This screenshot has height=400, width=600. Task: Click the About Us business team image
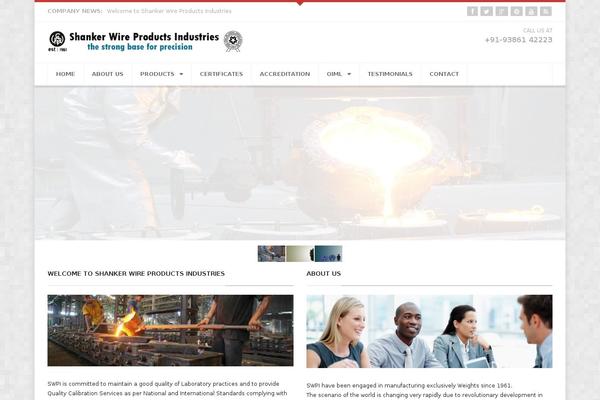429,331
